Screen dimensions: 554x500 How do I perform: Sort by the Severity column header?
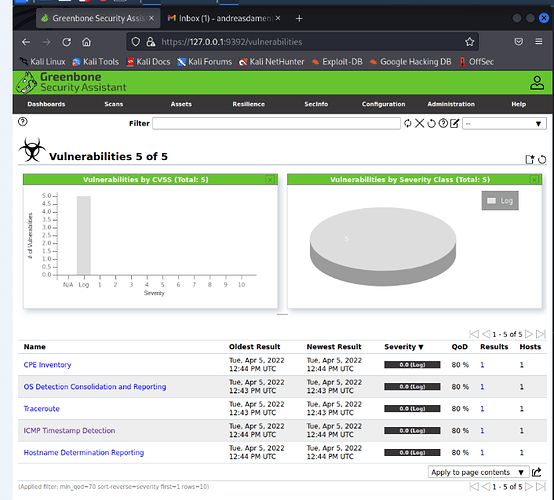point(403,347)
